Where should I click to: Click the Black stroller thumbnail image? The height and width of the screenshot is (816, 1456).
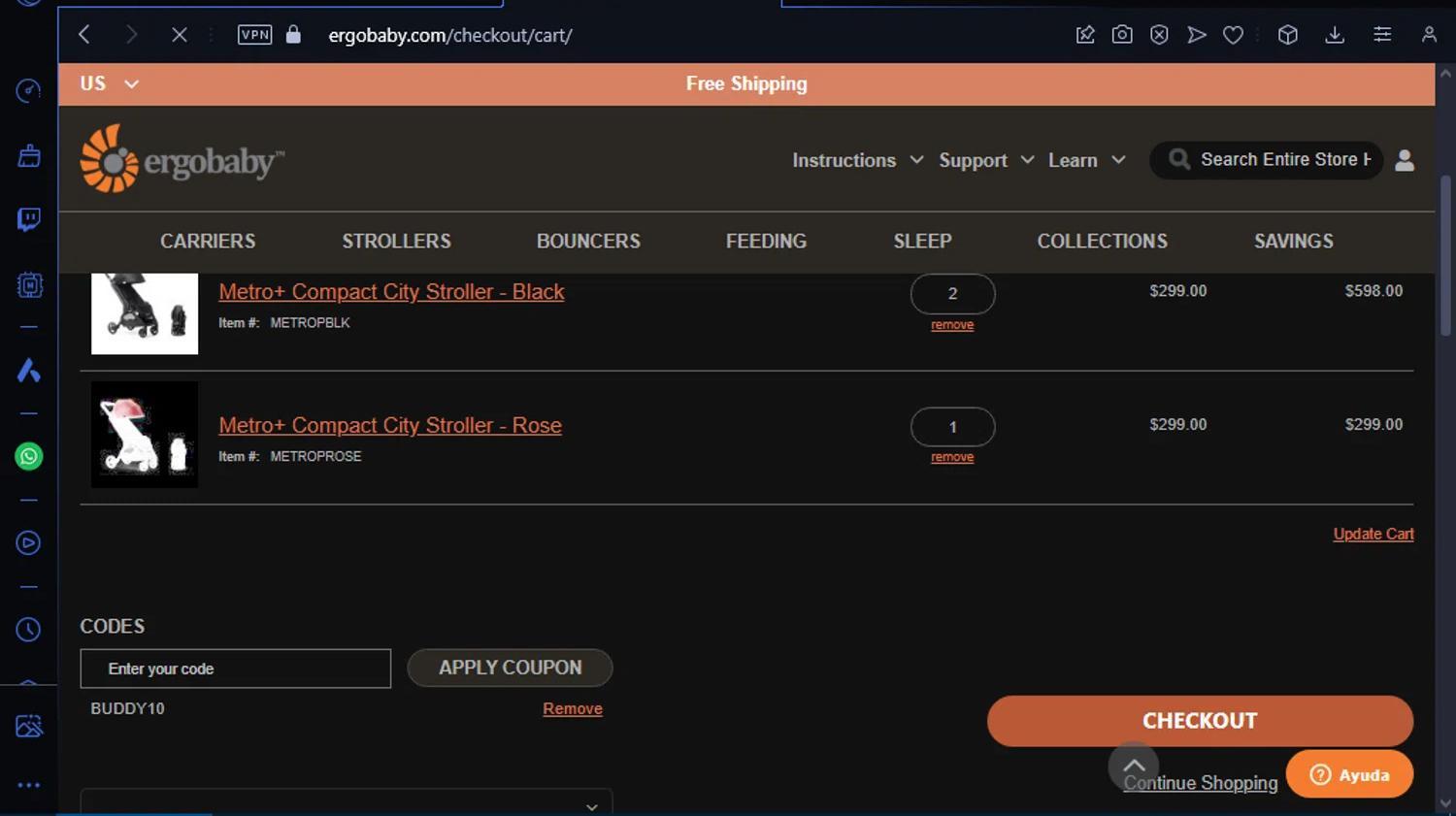145,313
